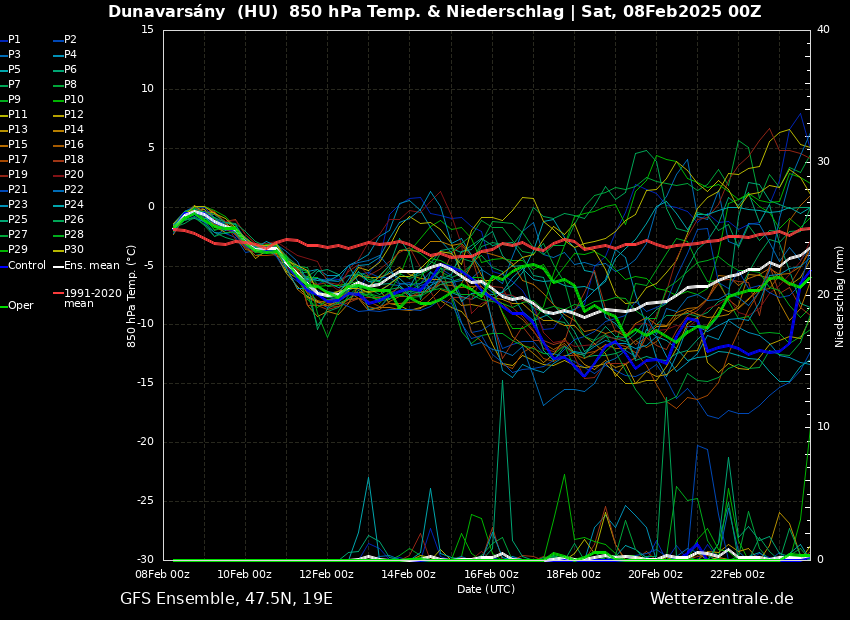
Task: Click the Niederschlag (mm) axis label
Action: point(840,296)
